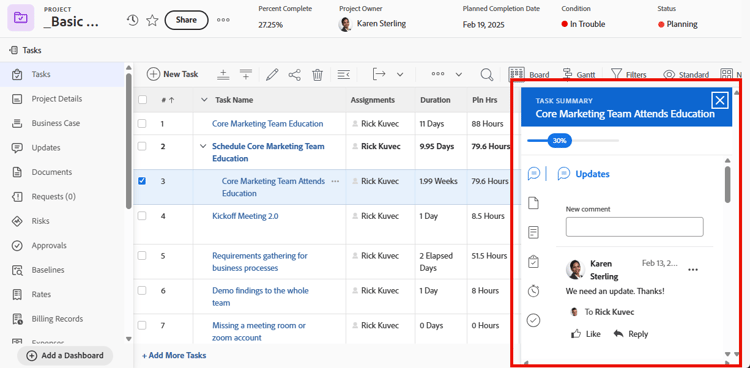Open the checkmark approvals icon in summary panel
The image size is (750, 368).
[x=533, y=320]
